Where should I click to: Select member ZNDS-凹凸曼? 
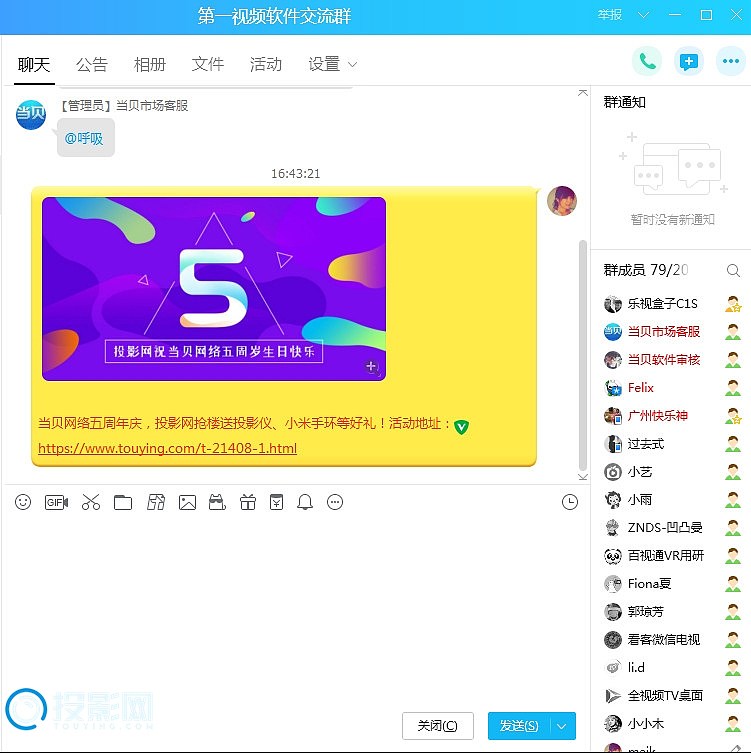click(x=672, y=528)
